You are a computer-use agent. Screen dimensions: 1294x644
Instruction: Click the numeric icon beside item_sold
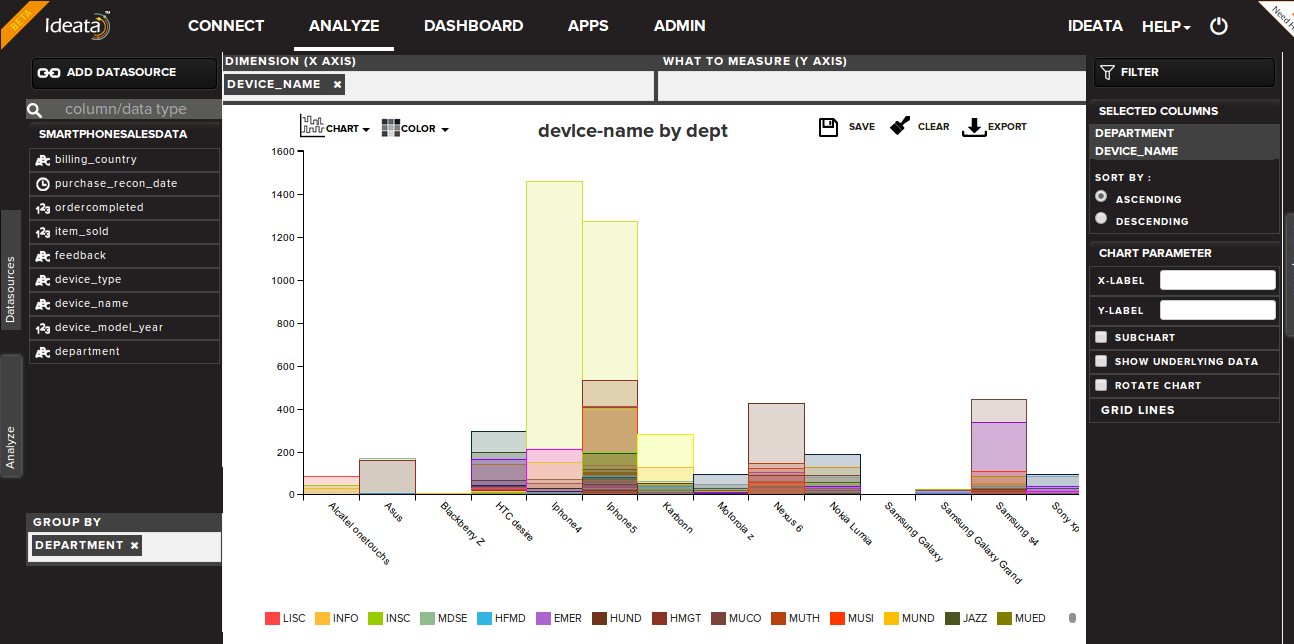point(42,232)
